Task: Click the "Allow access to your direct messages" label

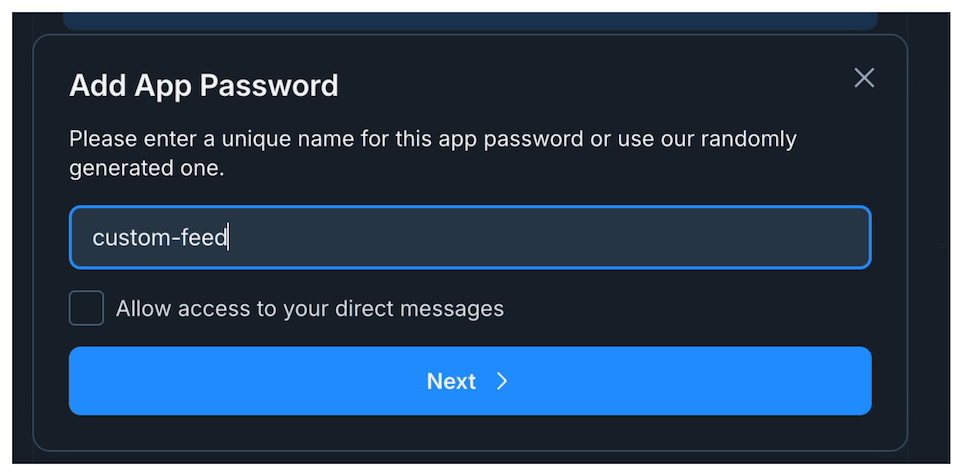Action: coord(309,308)
